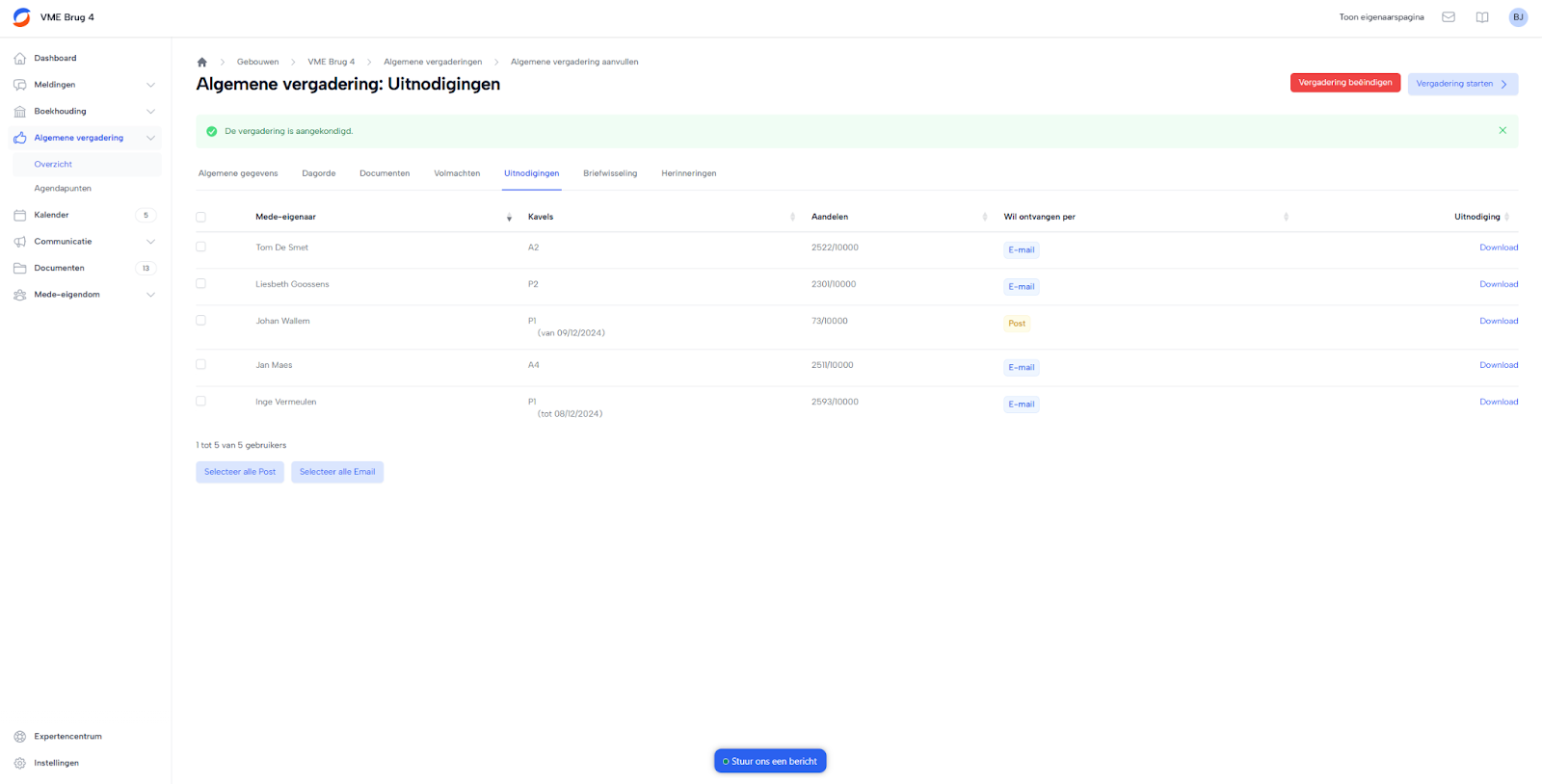
Task: Open the mail envelope icon in header
Action: [1448, 17]
